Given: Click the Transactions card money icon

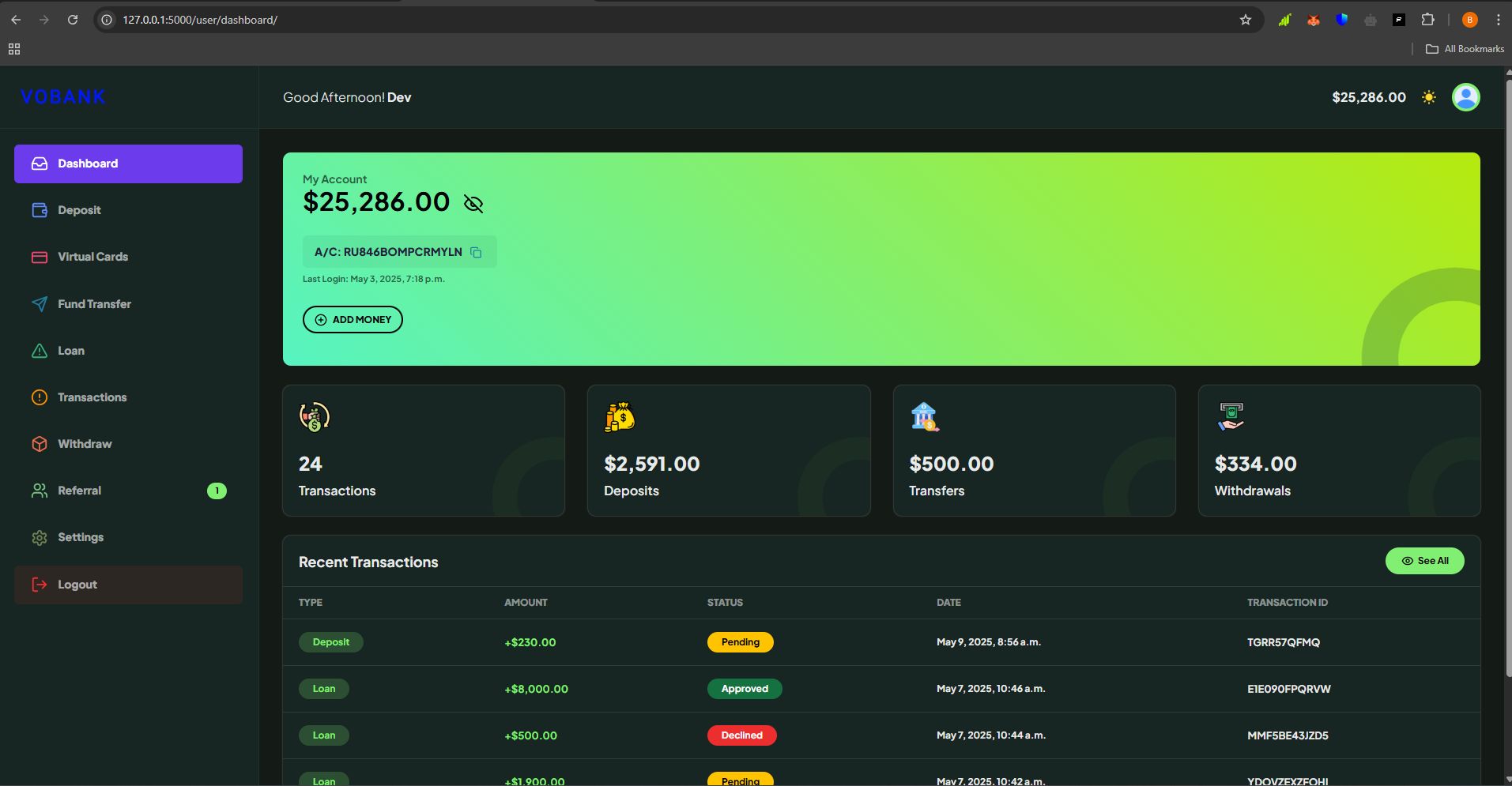Looking at the screenshot, I should click(x=315, y=416).
